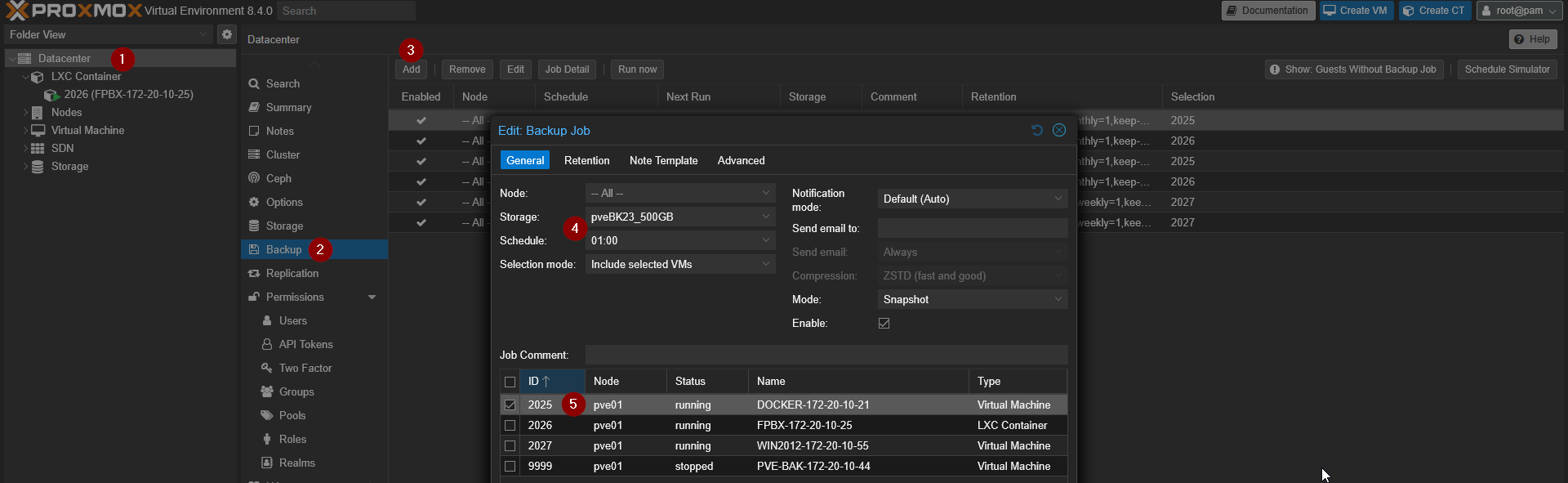Check the box for VM 2026 FPBX

(x=510, y=426)
